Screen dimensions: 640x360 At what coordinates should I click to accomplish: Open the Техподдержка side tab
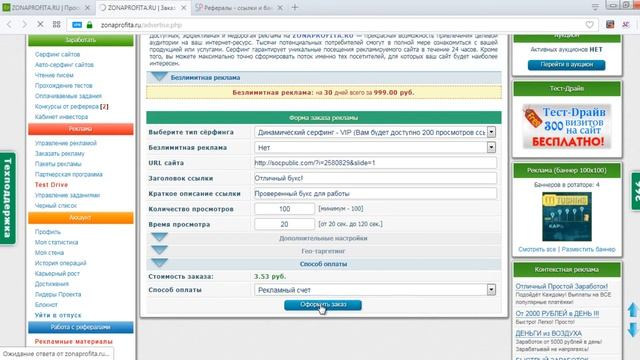pos(8,198)
